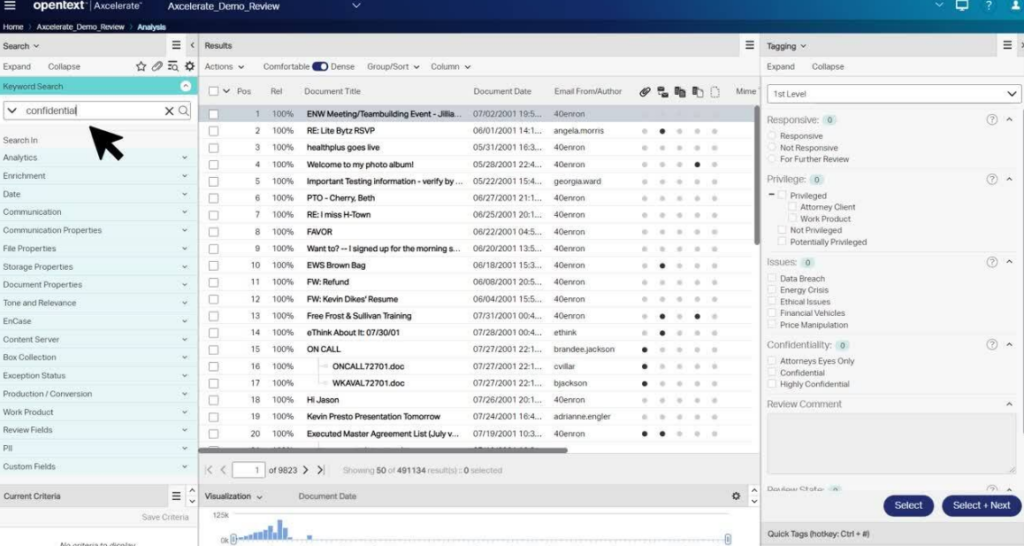Show help for Responsive tagging section
This screenshot has height=546, width=1024.
point(992,120)
